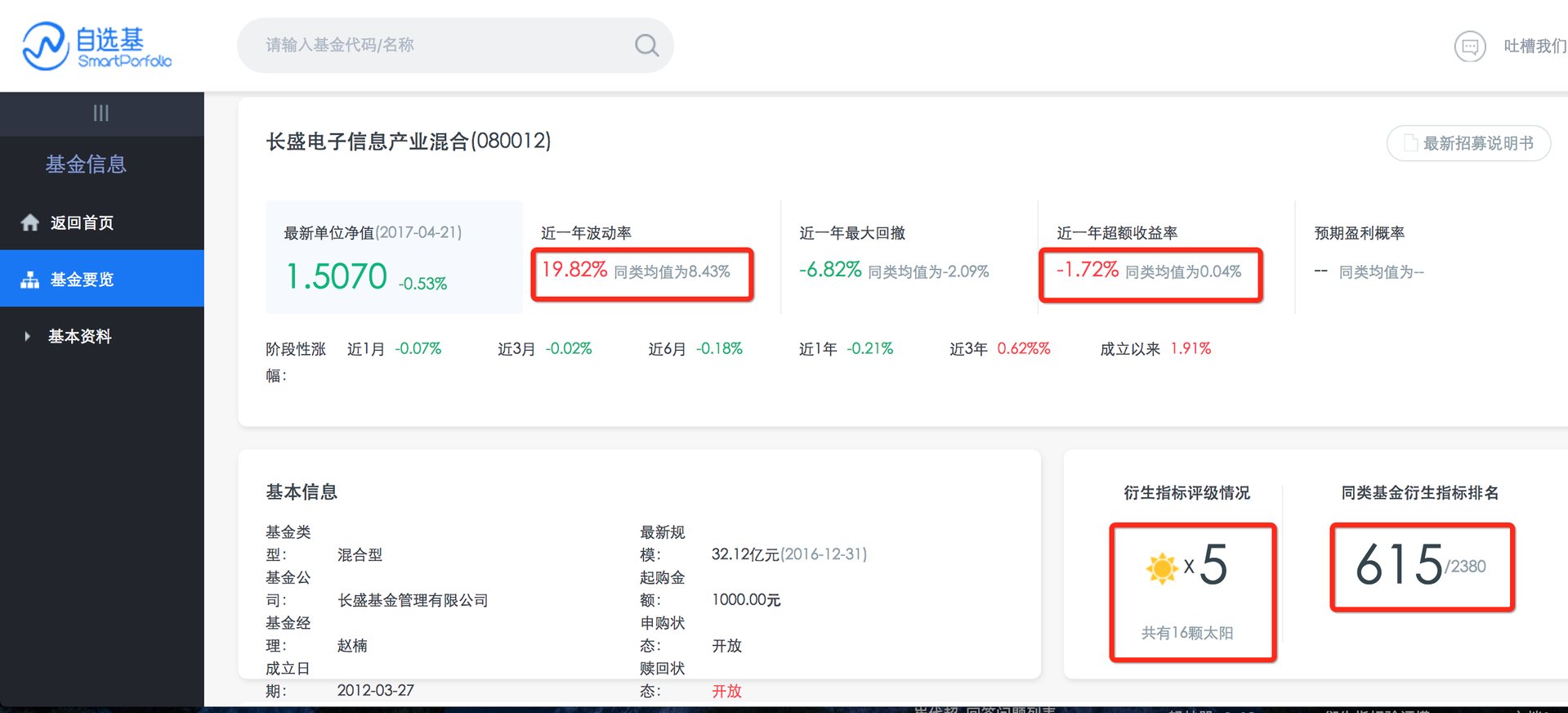
Task: Go to 返回首页 in the sidebar
Action: click(82, 222)
